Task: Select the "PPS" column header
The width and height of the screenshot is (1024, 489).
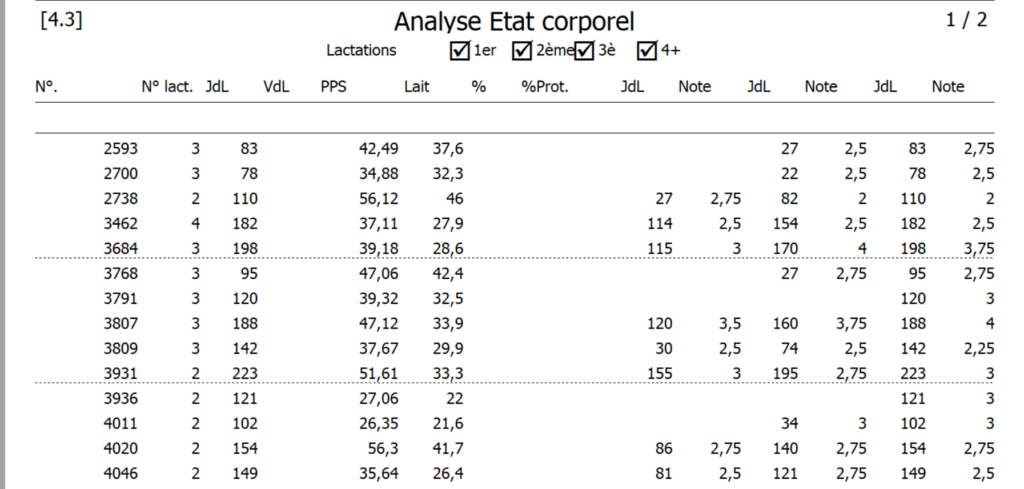Action: point(333,87)
